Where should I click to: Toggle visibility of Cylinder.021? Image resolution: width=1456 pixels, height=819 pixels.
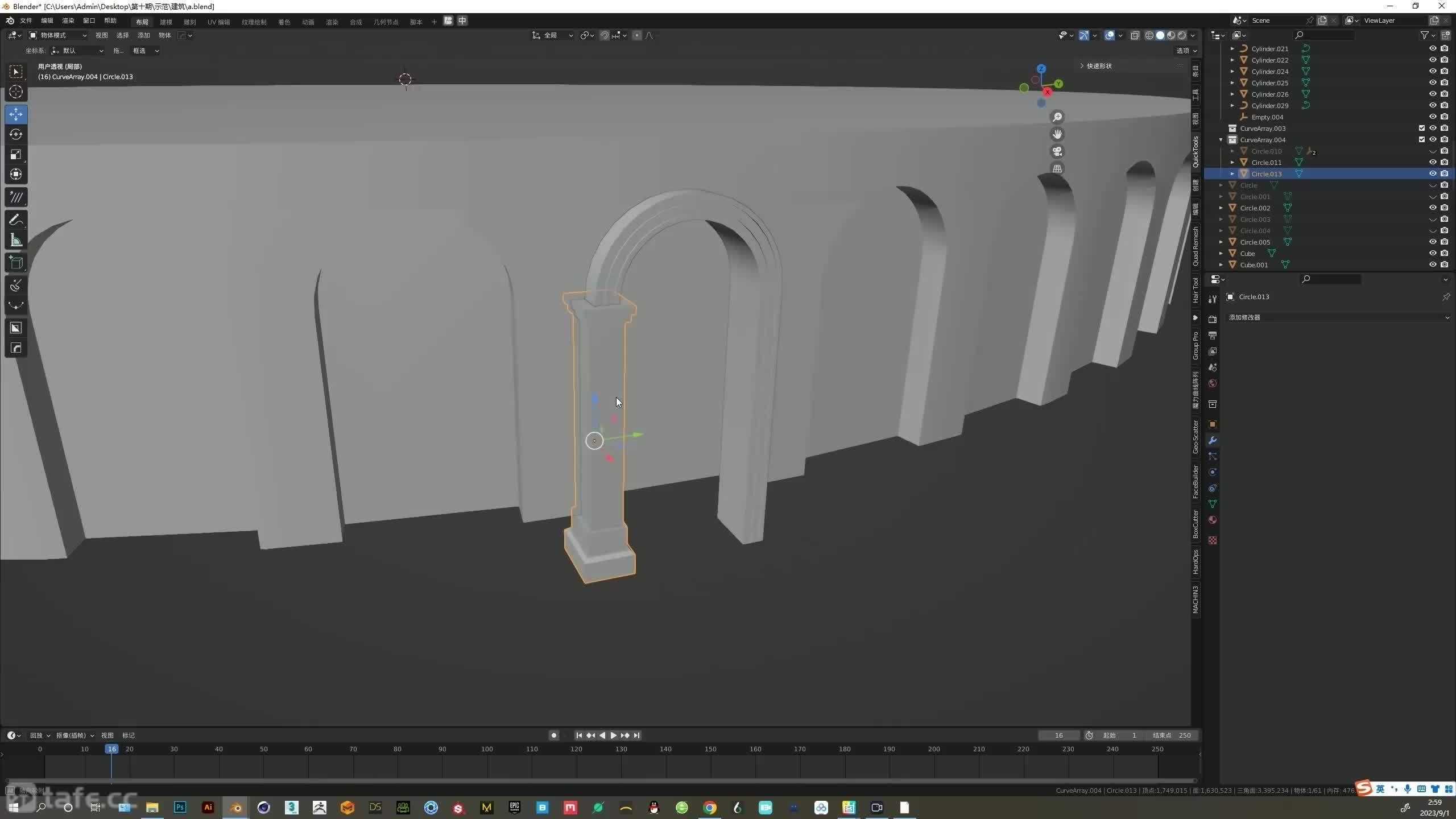[1433, 48]
